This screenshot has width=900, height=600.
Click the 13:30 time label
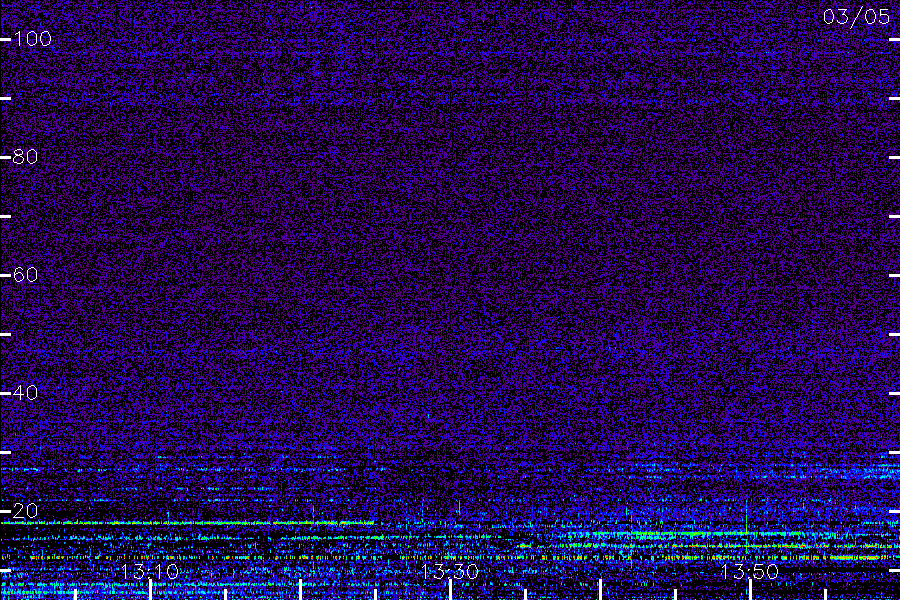pyautogui.click(x=449, y=572)
